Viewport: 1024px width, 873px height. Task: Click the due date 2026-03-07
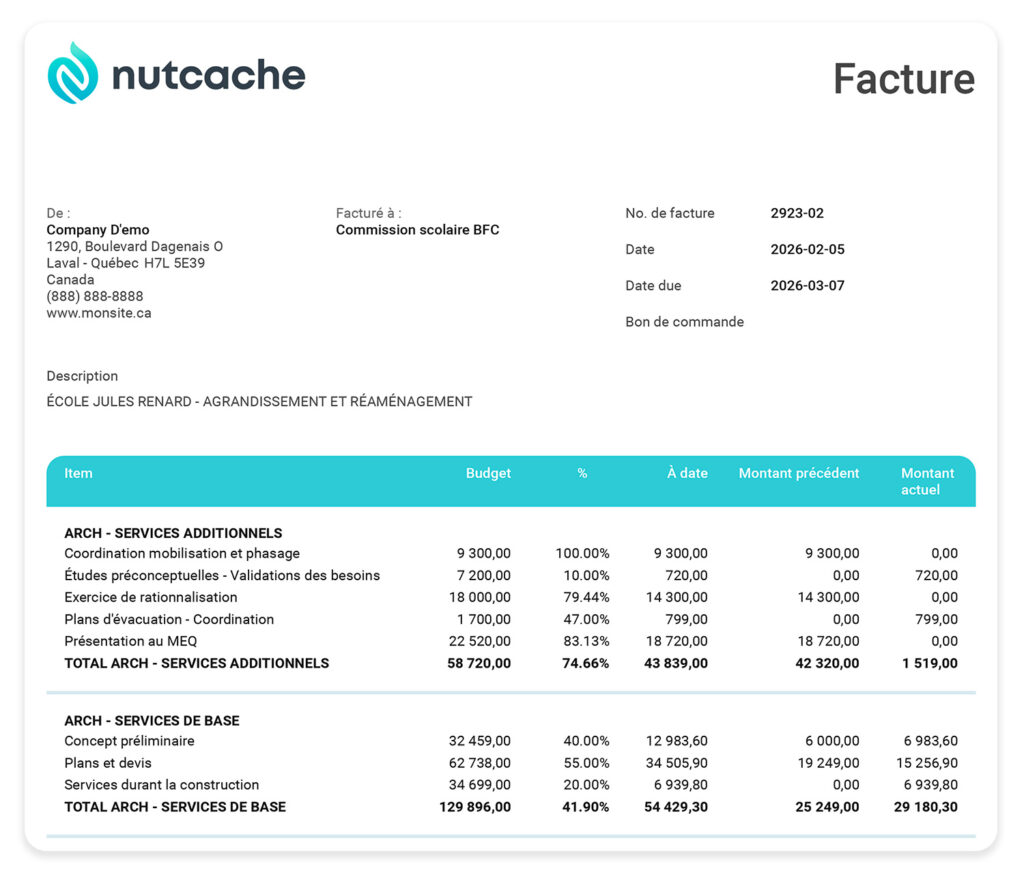coord(807,285)
